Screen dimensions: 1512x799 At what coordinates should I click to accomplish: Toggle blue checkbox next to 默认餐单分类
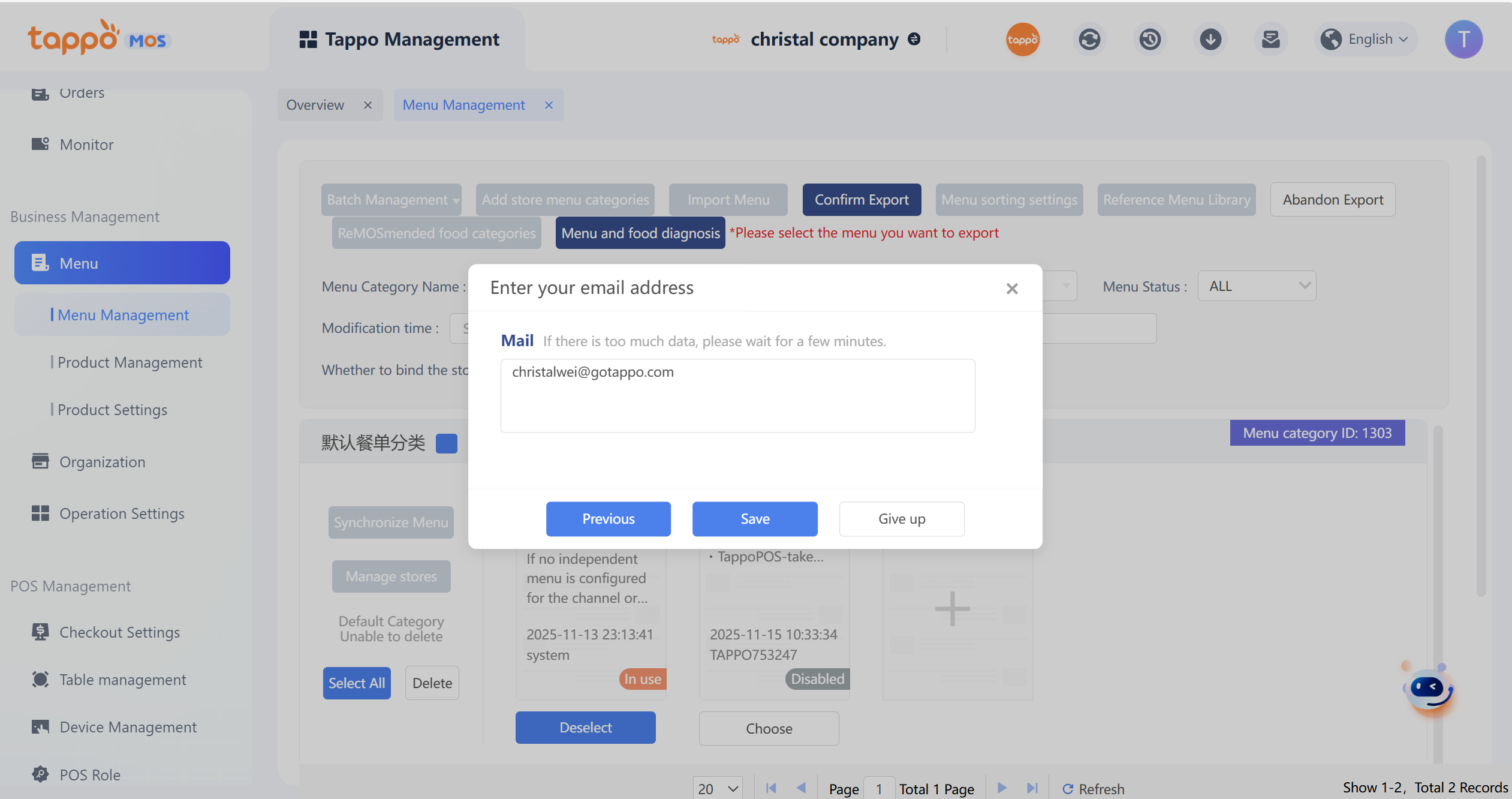pyautogui.click(x=446, y=443)
